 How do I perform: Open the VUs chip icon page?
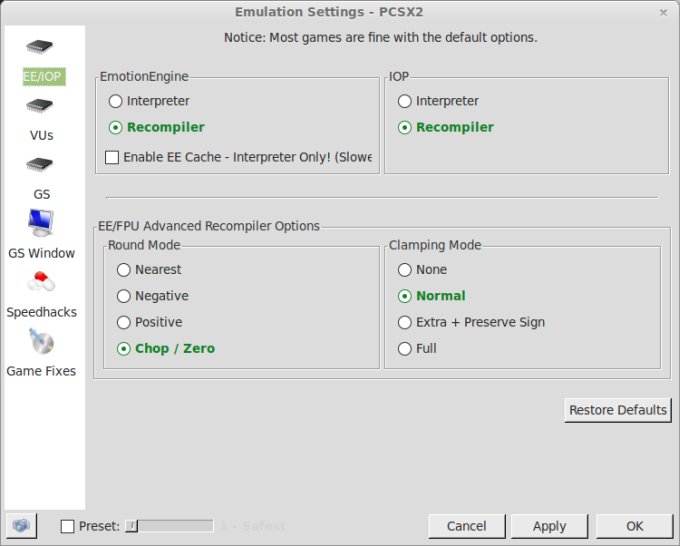39,105
